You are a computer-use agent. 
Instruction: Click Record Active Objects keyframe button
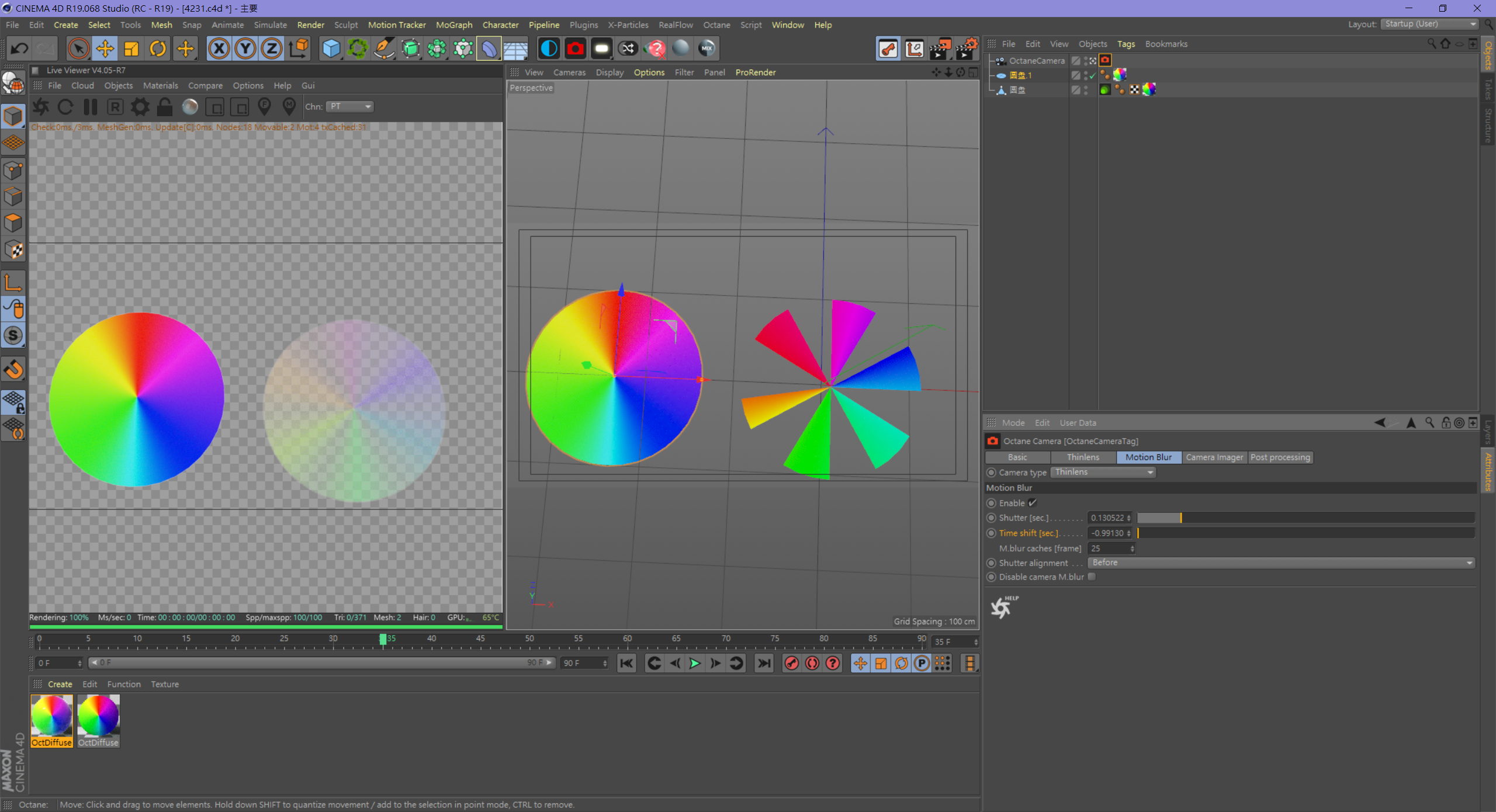[x=791, y=663]
